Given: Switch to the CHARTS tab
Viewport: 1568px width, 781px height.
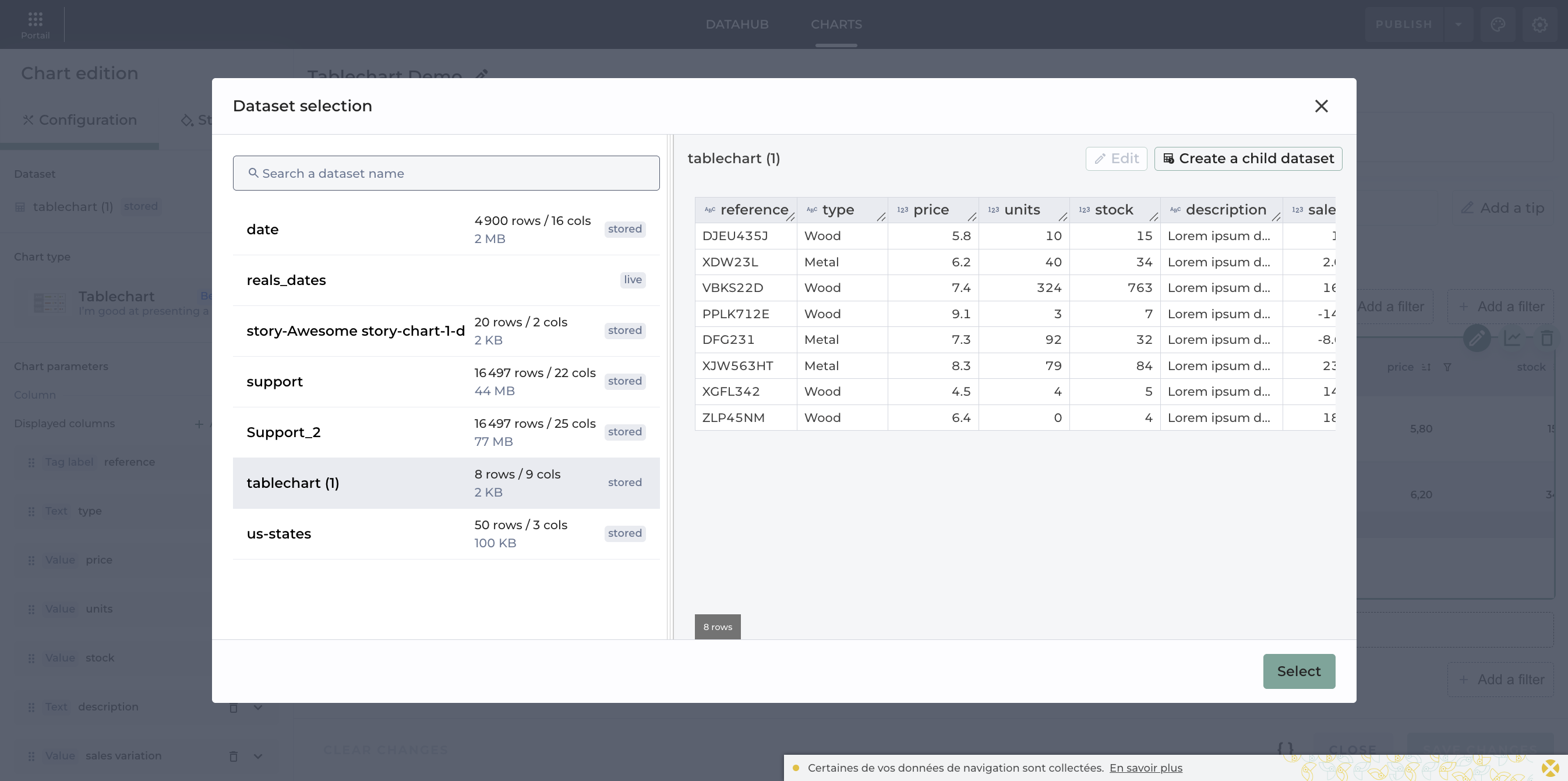Looking at the screenshot, I should 836,24.
